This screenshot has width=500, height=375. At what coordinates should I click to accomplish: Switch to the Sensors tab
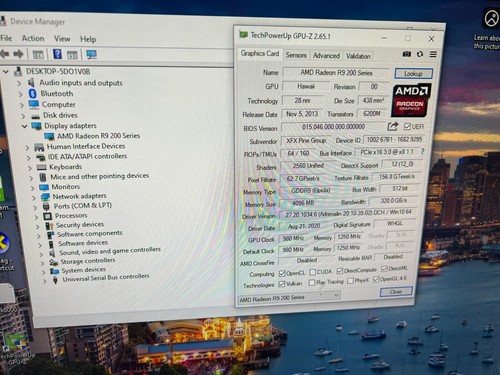tap(296, 55)
